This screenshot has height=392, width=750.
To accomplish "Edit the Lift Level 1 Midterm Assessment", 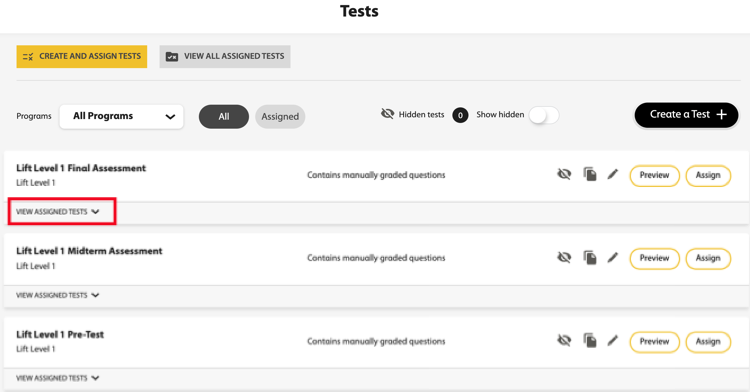I will coord(613,258).
